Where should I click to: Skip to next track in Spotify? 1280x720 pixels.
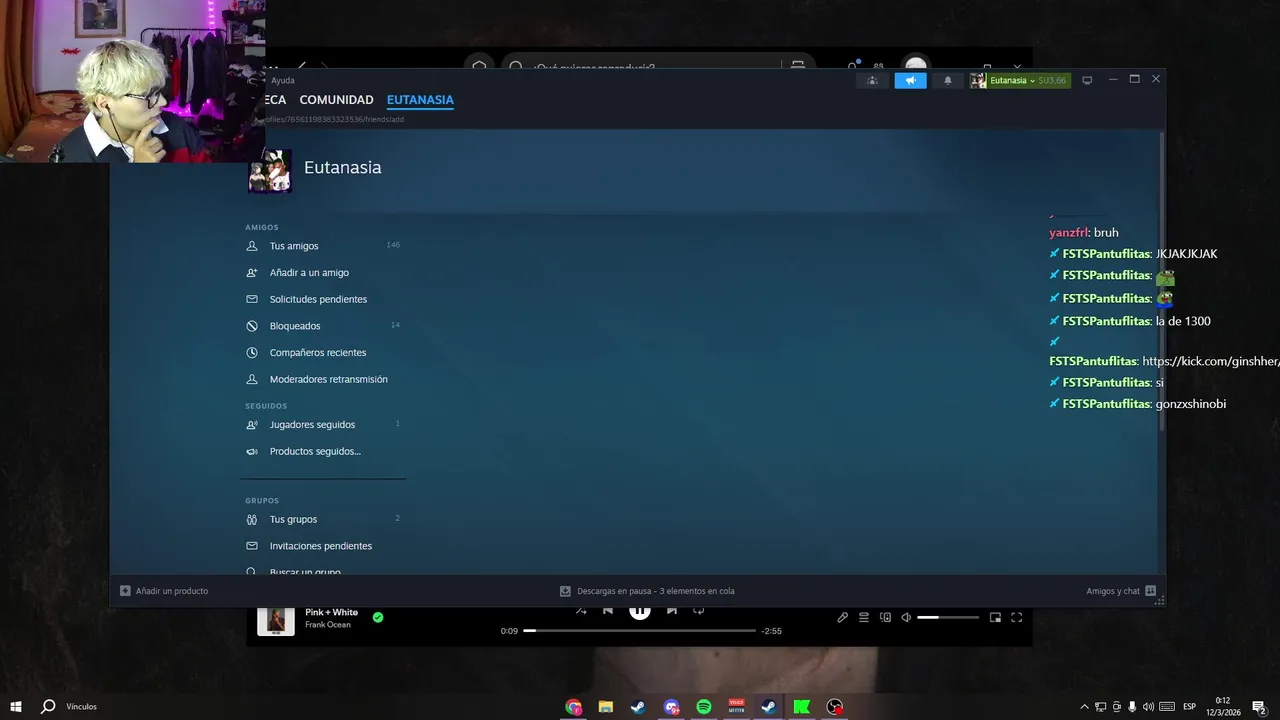pos(672,610)
